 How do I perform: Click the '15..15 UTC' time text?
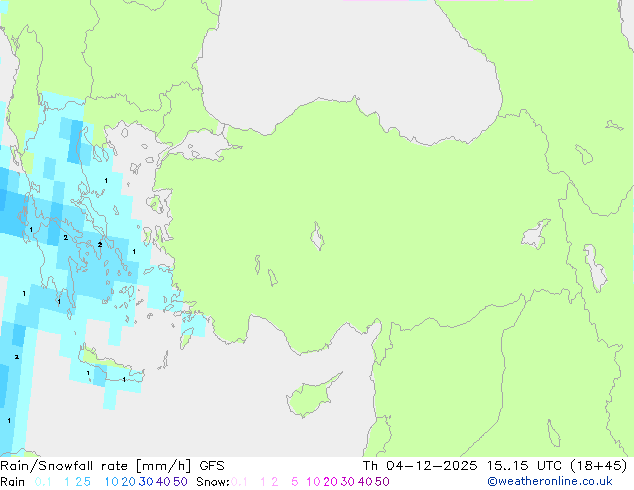click(x=524, y=466)
